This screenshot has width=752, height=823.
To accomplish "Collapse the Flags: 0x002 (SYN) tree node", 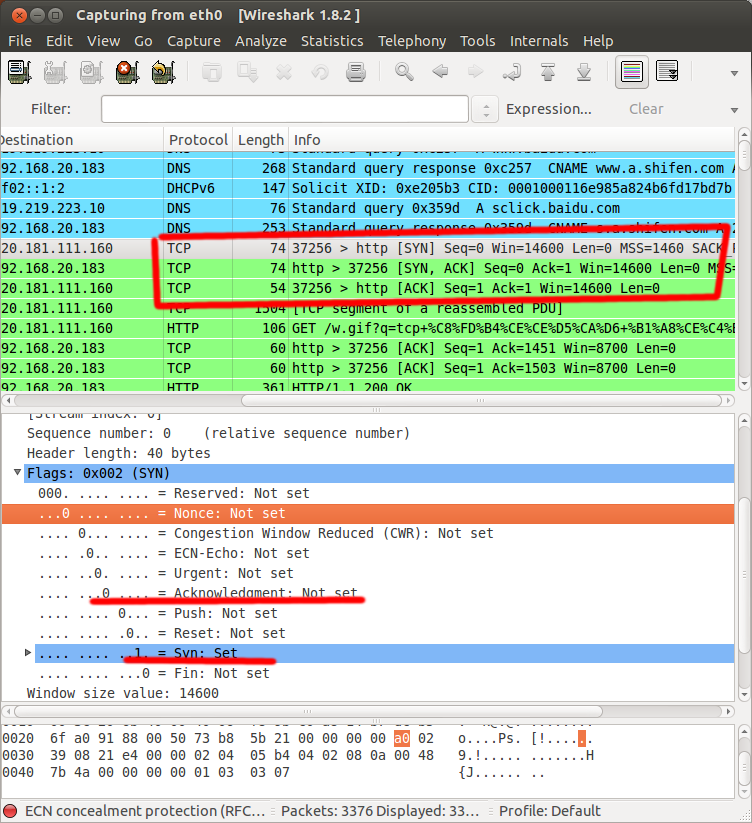I will [17, 472].
